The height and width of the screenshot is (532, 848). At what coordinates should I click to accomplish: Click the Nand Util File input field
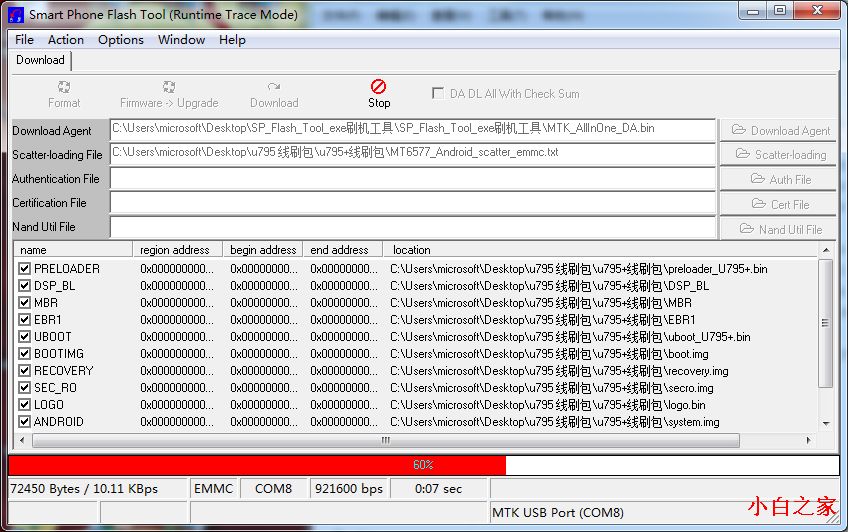(x=413, y=227)
